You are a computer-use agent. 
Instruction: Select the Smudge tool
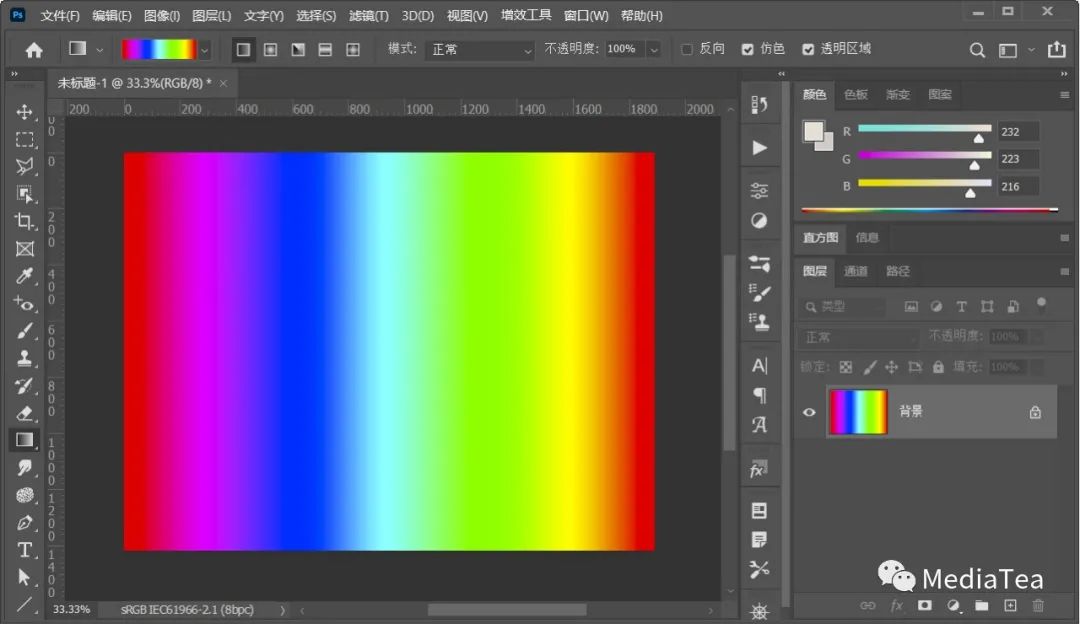25,468
